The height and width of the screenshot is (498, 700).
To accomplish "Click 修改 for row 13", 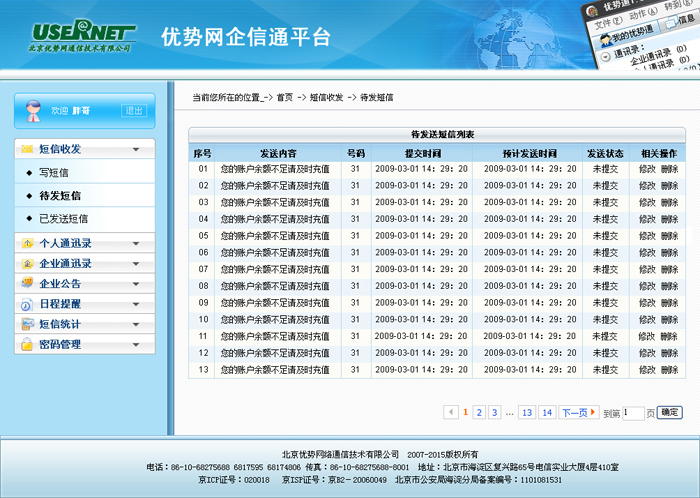I will pyautogui.click(x=647, y=369).
